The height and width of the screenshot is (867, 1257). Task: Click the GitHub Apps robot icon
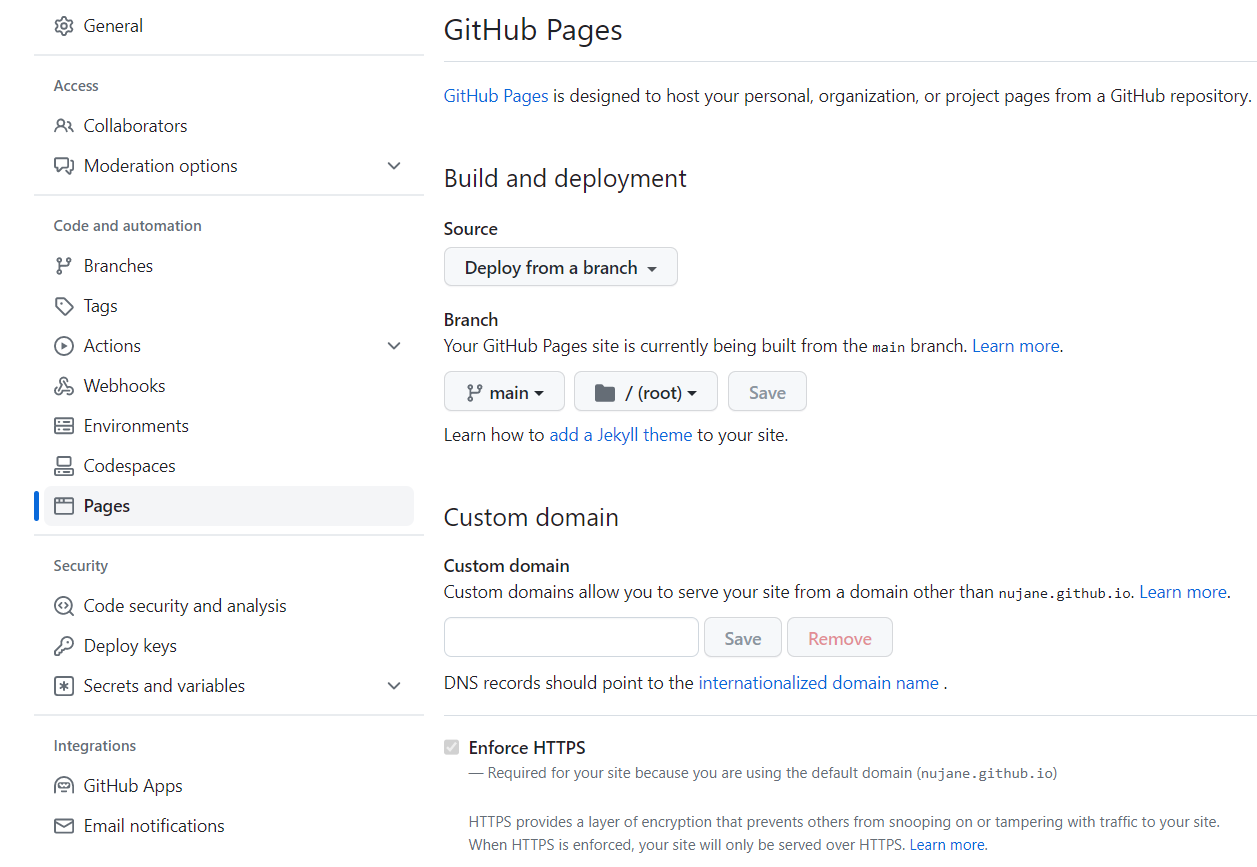click(x=64, y=786)
